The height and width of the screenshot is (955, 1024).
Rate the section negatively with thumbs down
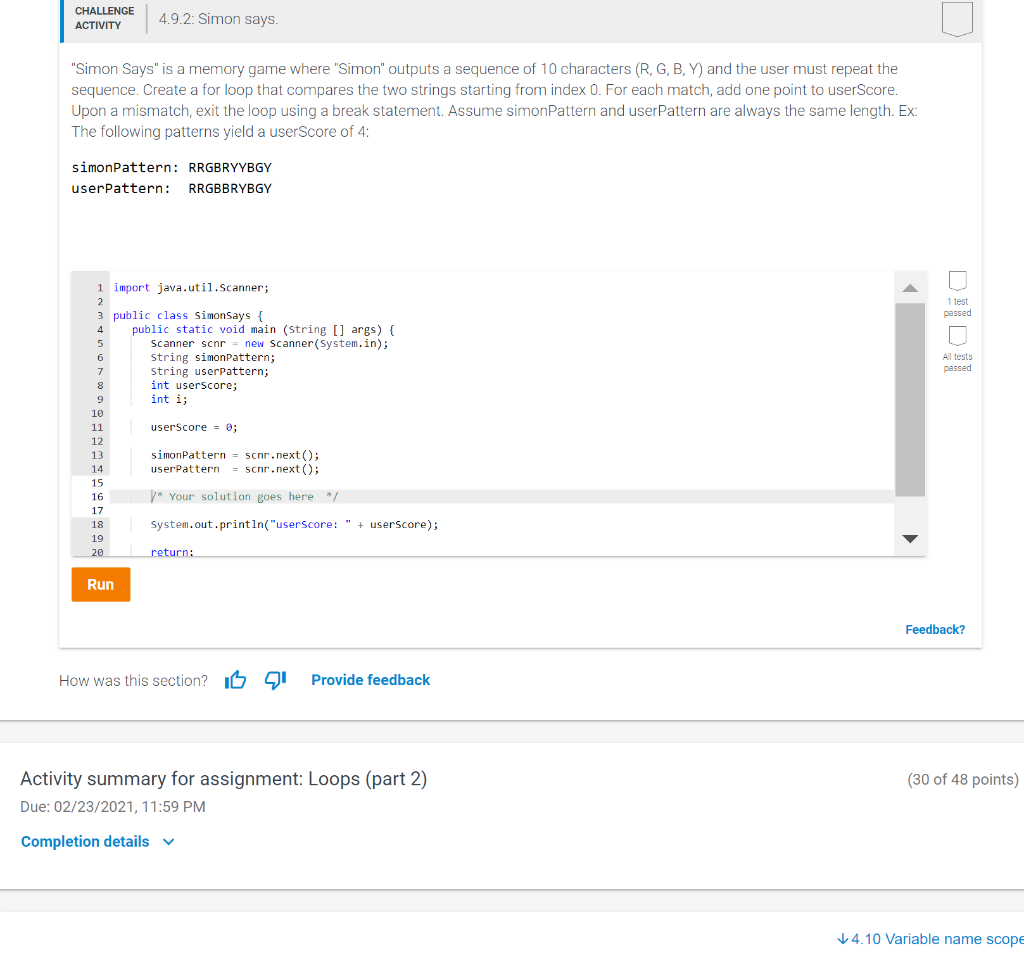274,679
